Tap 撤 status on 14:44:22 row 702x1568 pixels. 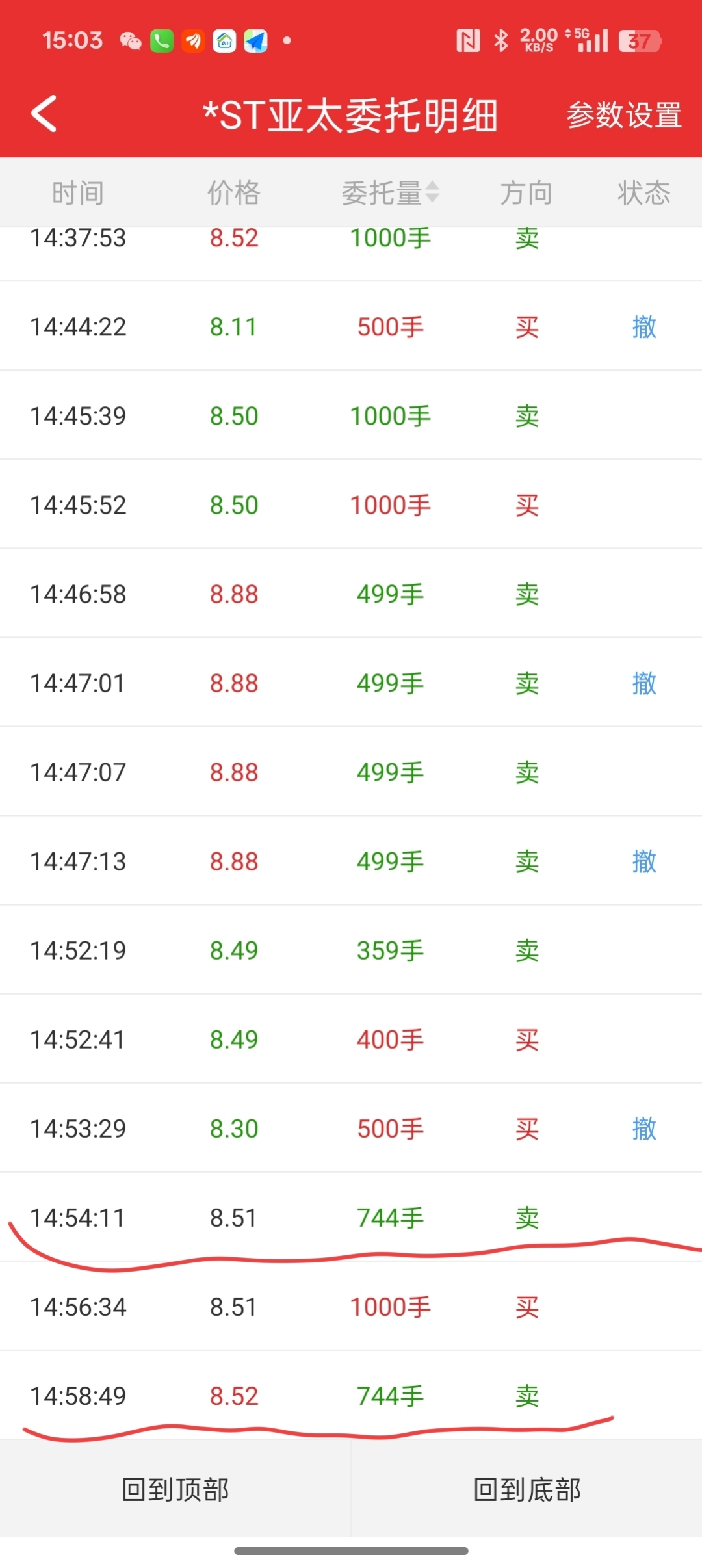pyautogui.click(x=643, y=326)
